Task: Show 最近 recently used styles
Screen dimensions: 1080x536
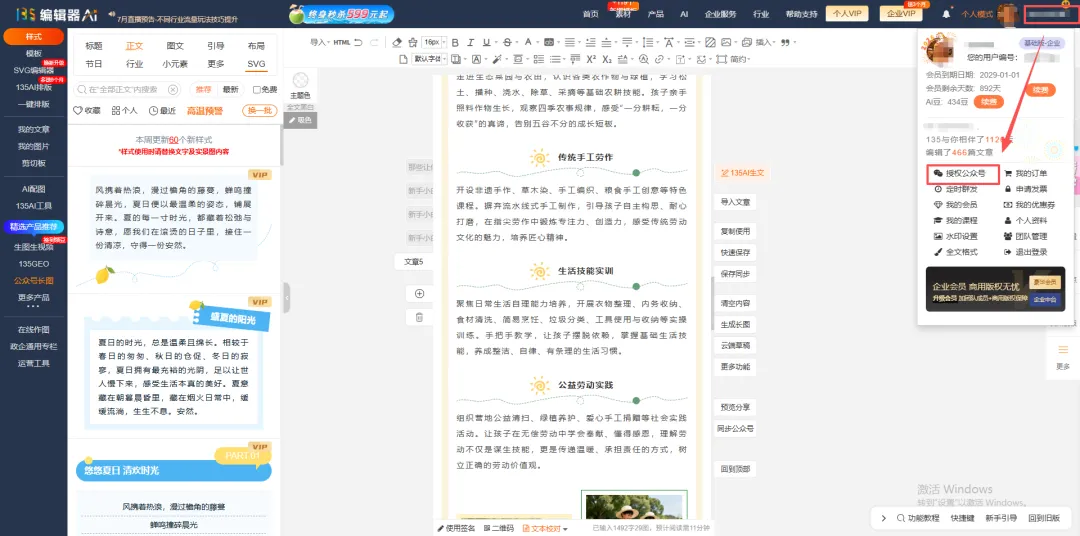Action: click(x=162, y=110)
